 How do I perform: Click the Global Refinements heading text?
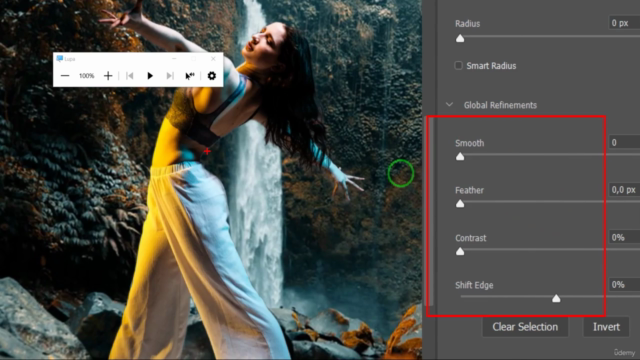point(500,105)
